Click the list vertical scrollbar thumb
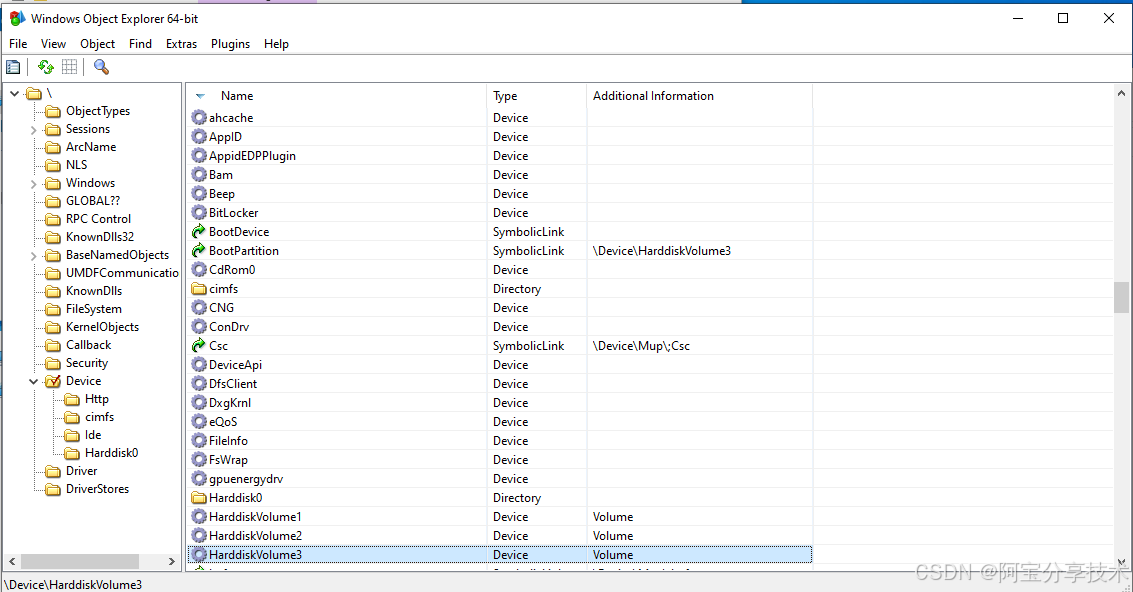The width and height of the screenshot is (1133, 592). point(1121,297)
